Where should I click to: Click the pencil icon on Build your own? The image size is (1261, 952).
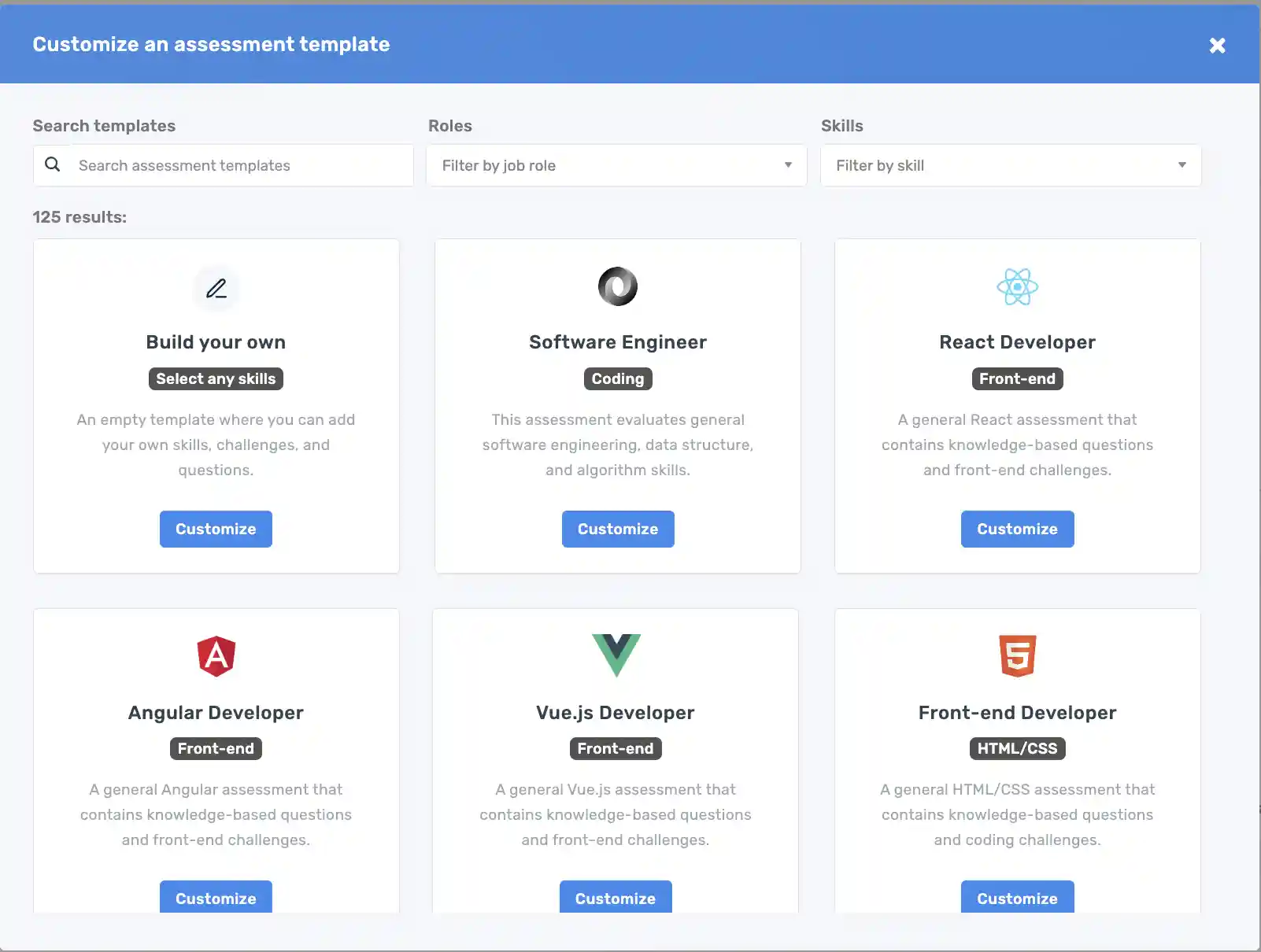coord(216,289)
